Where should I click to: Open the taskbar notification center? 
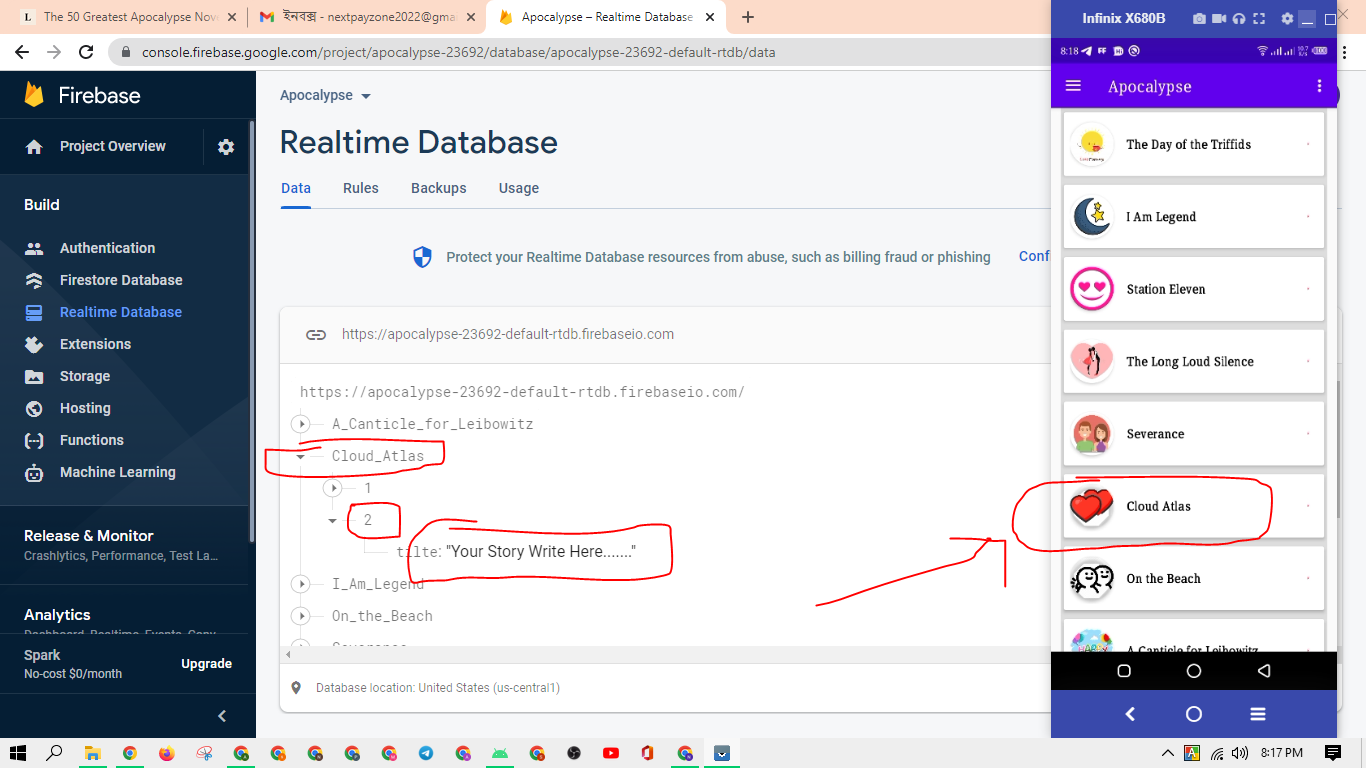[1333, 753]
